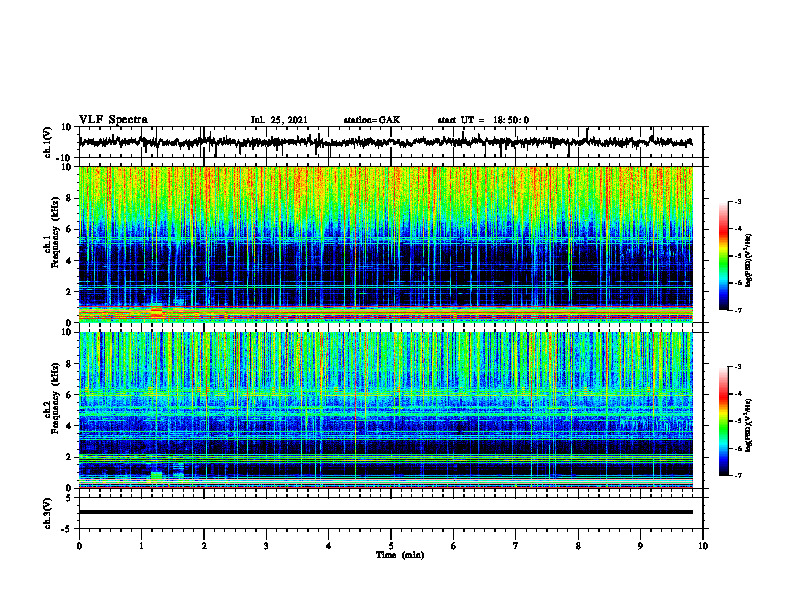Click the "ch.1(V)" axis label of the waveform panel
The width and height of the screenshot is (792, 612).
pyautogui.click(x=48, y=142)
